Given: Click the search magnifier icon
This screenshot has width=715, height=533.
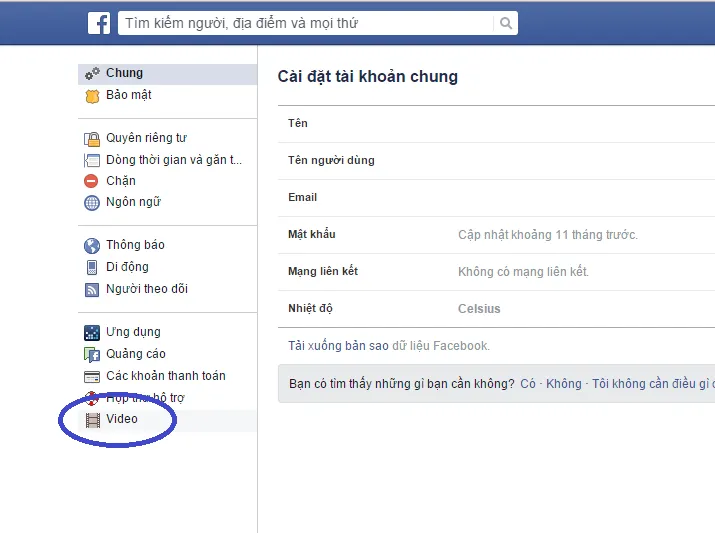Looking at the screenshot, I should pos(505,23).
